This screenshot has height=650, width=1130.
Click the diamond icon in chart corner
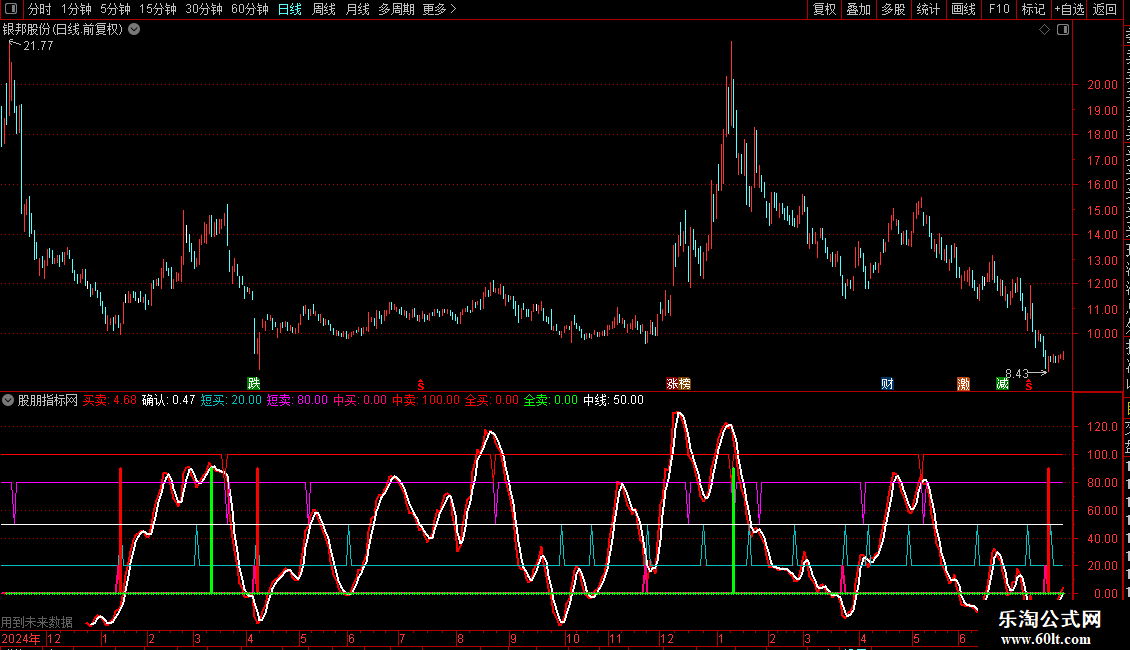point(1044,30)
